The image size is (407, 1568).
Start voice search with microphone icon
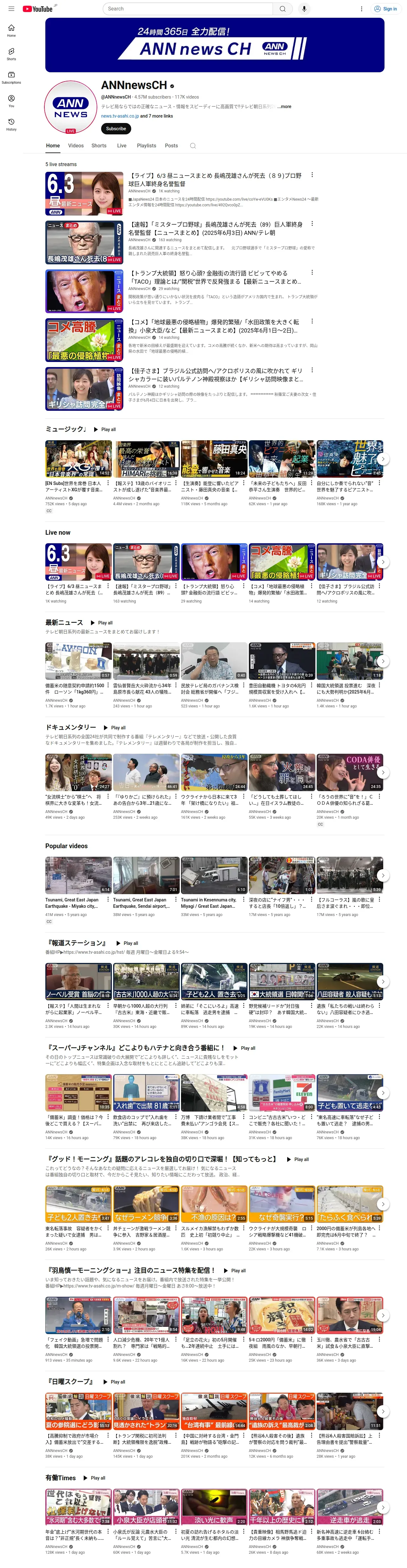click(x=304, y=9)
